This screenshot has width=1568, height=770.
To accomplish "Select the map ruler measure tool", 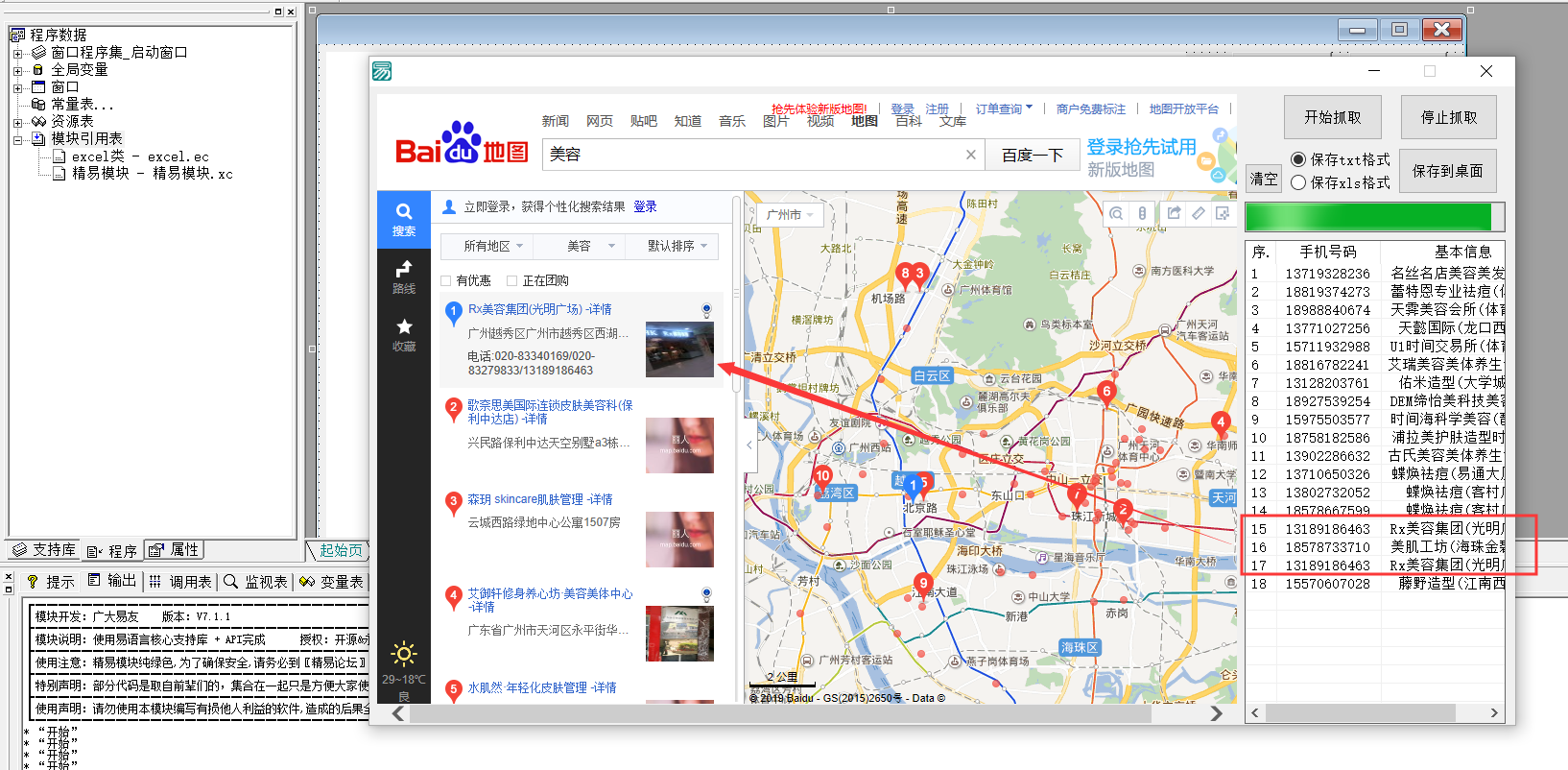I will click(1199, 213).
